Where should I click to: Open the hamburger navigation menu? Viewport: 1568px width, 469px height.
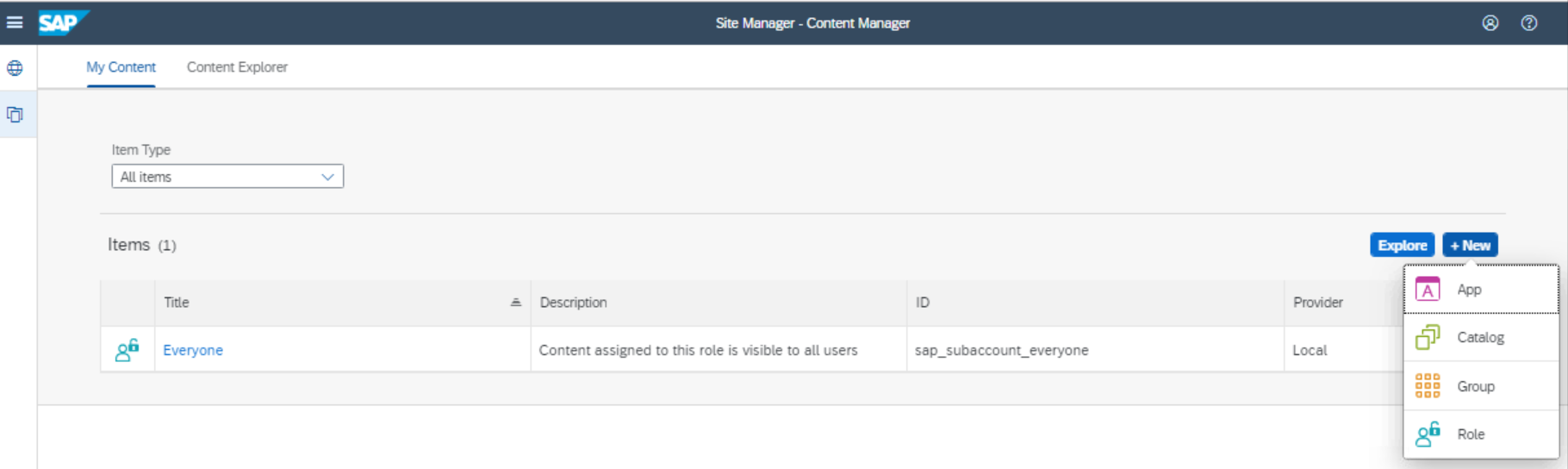coord(15,22)
